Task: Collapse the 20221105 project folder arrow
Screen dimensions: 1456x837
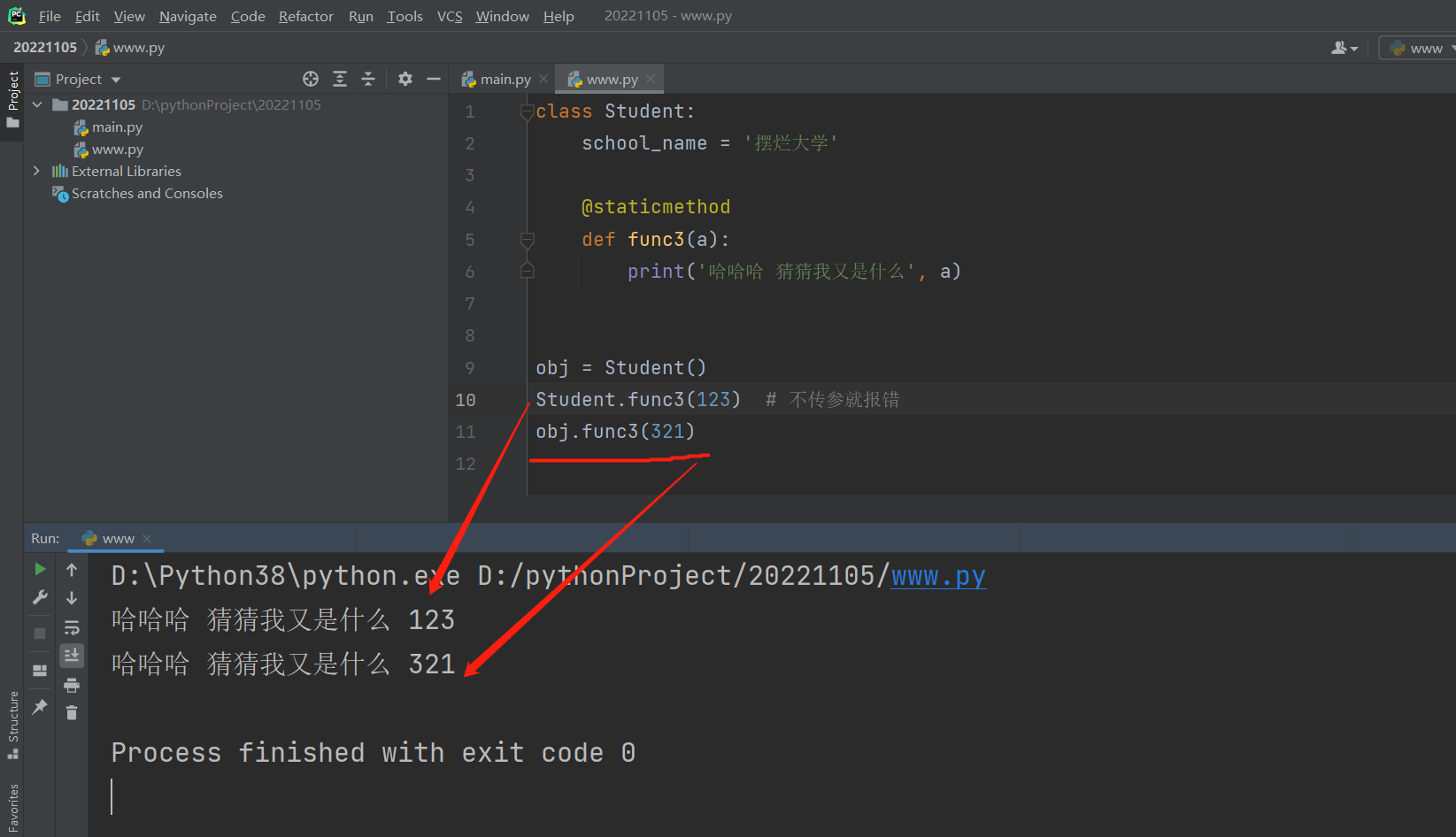Action: click(37, 104)
